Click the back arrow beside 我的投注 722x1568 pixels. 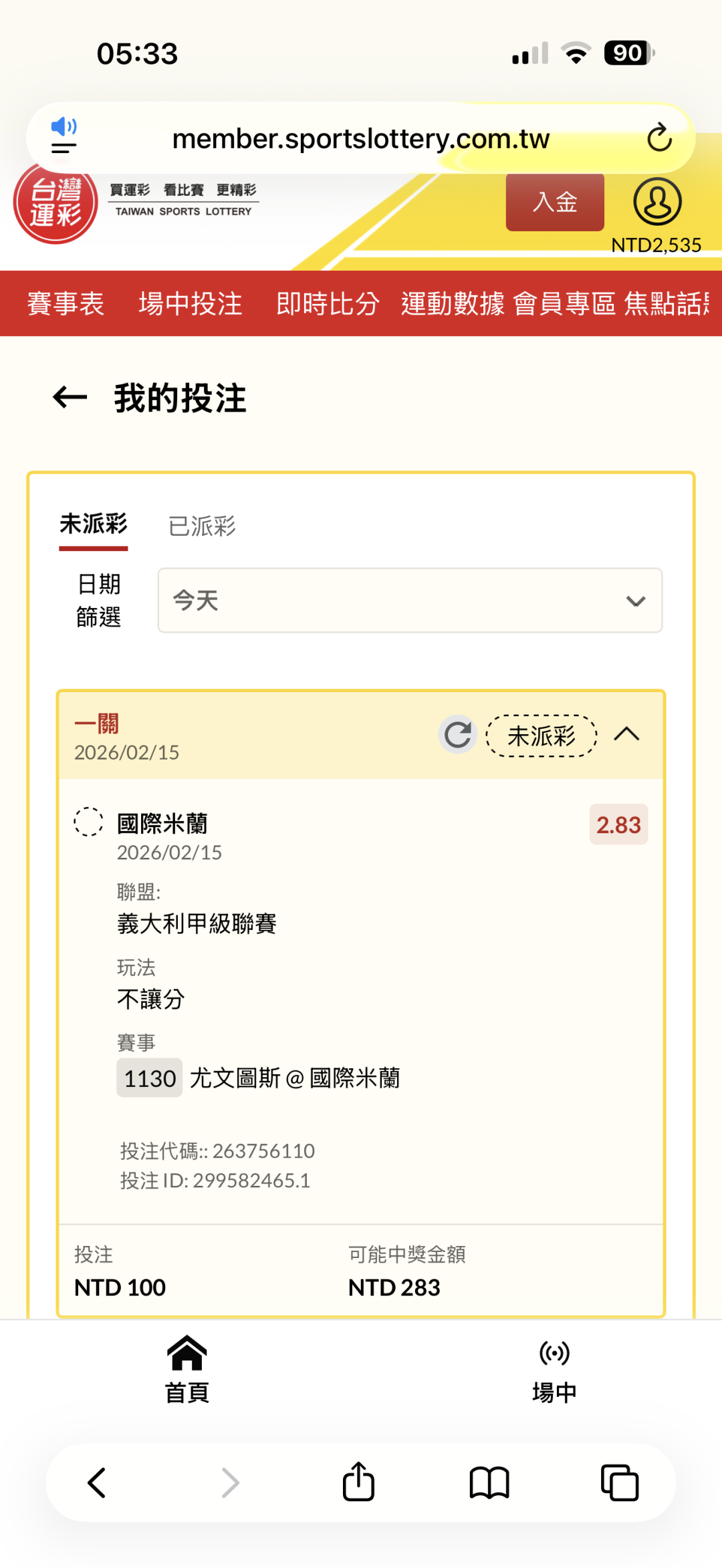click(70, 398)
